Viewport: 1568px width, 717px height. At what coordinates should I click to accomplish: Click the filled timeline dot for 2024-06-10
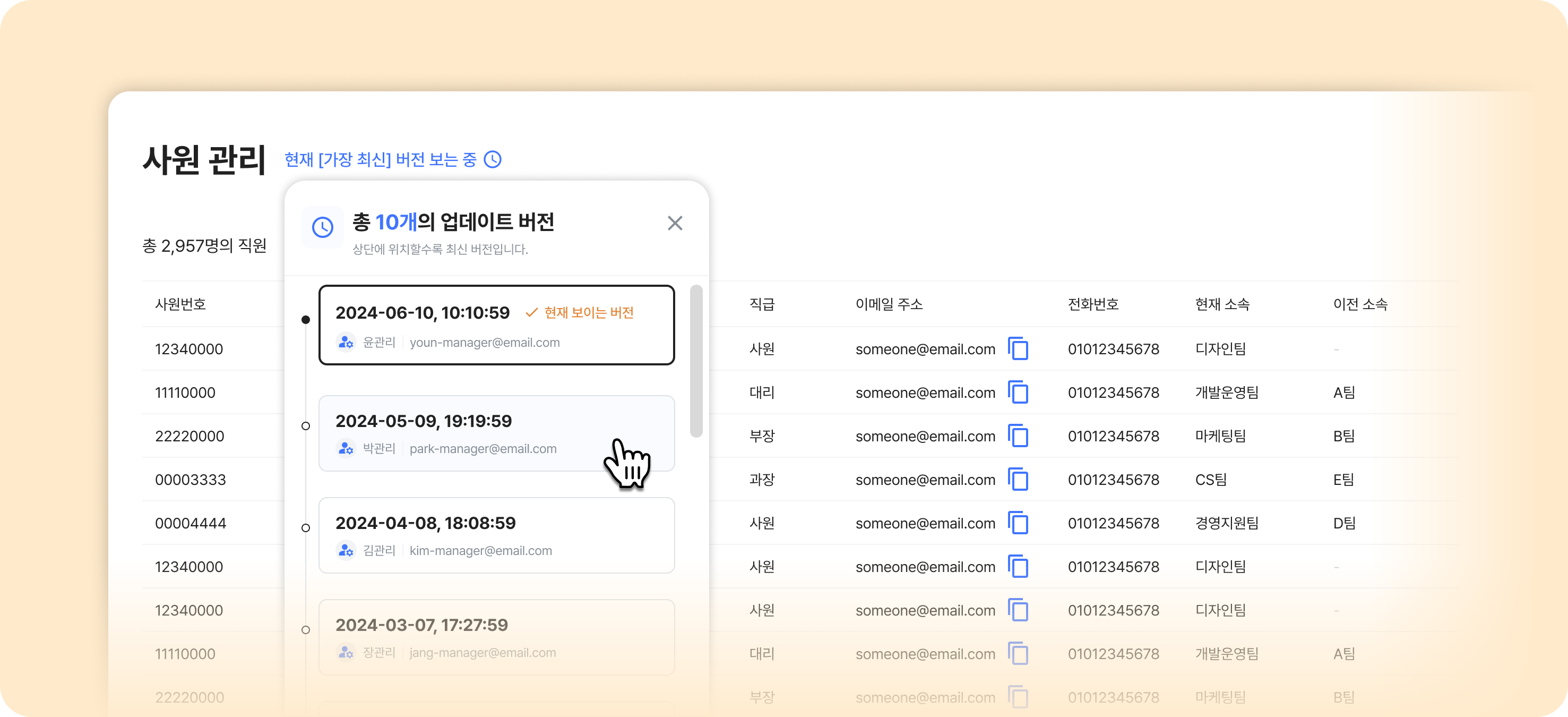[306, 320]
